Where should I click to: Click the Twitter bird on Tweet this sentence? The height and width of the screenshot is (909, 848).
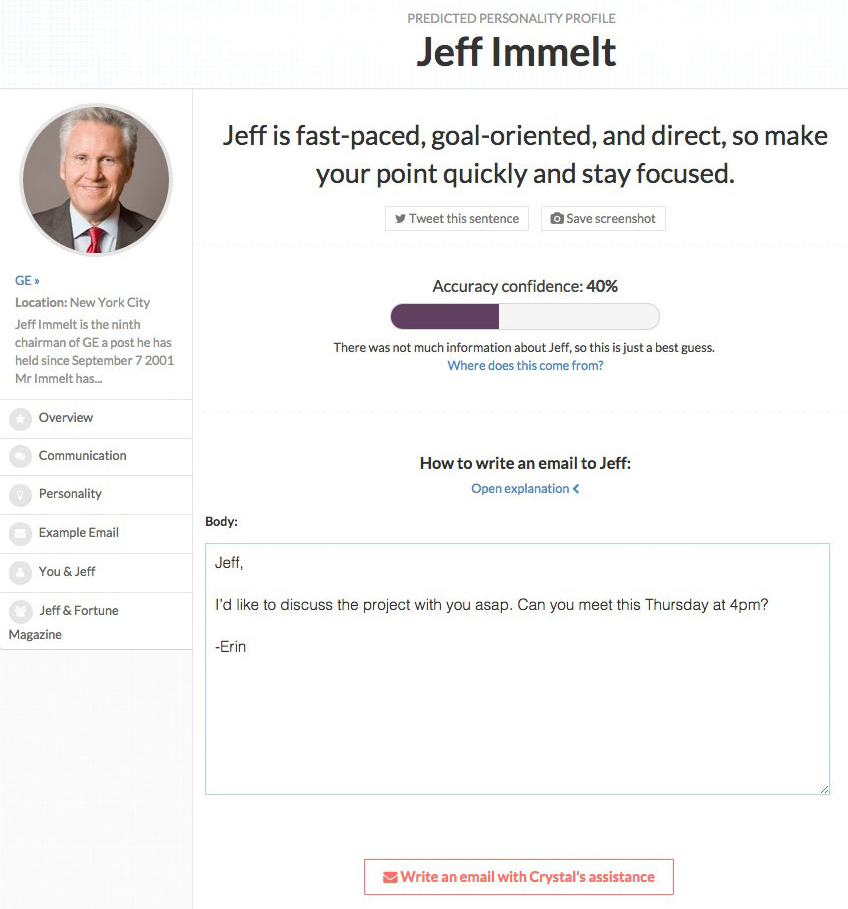[401, 218]
